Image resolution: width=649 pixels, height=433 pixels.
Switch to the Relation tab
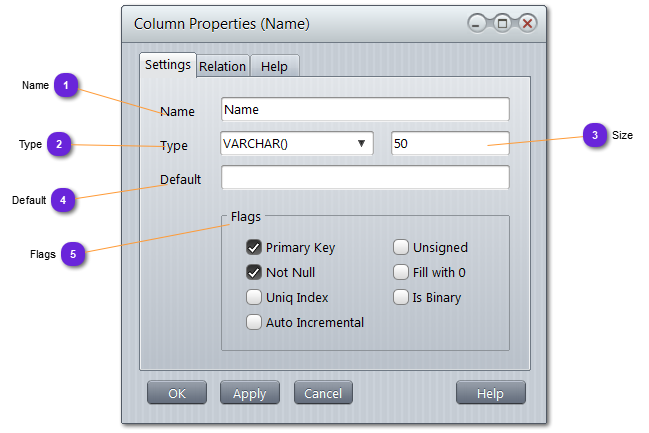pyautogui.click(x=222, y=66)
